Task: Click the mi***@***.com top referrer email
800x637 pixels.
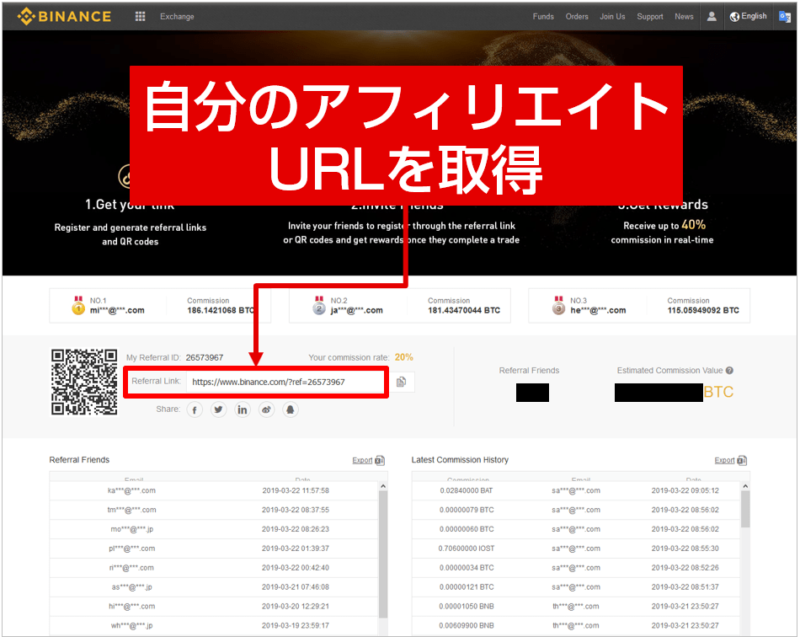Action: pyautogui.click(x=117, y=310)
